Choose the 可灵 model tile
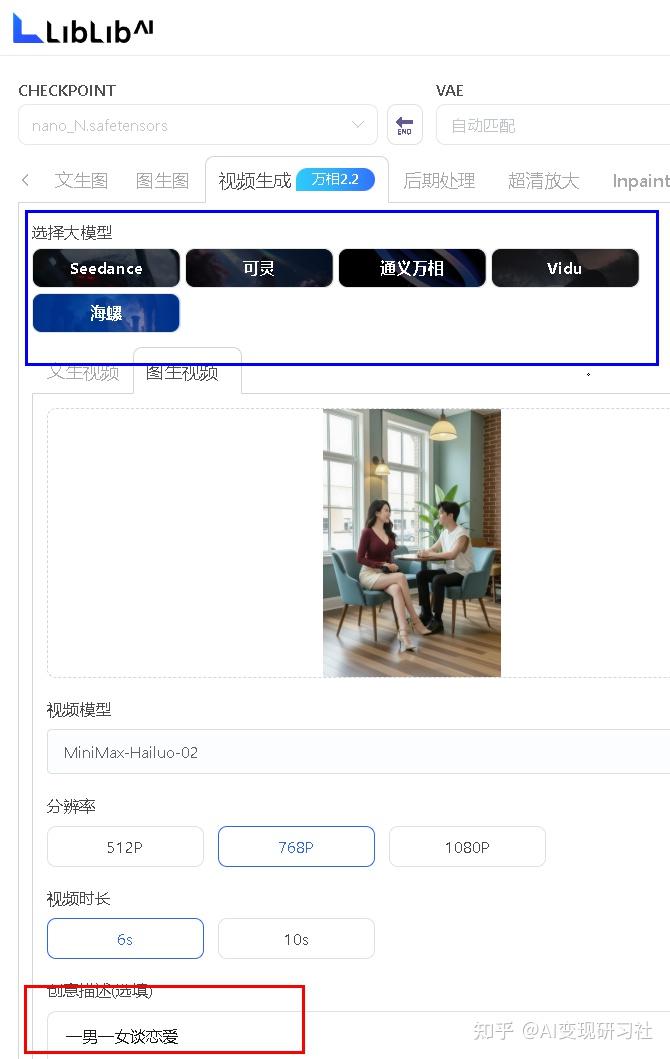The image size is (670, 1059). [259, 268]
